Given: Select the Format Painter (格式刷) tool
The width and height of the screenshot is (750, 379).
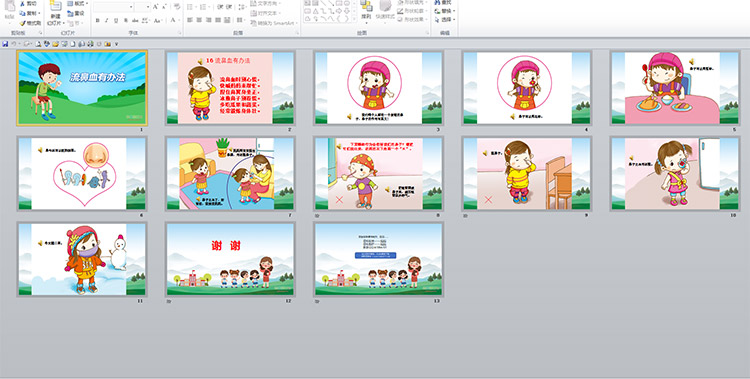Looking at the screenshot, I should (x=30, y=23).
